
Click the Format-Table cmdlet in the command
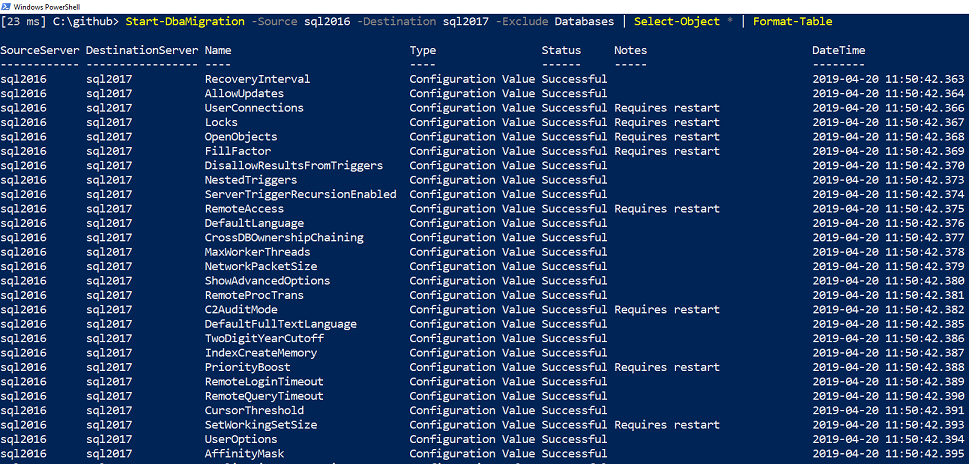(792, 21)
